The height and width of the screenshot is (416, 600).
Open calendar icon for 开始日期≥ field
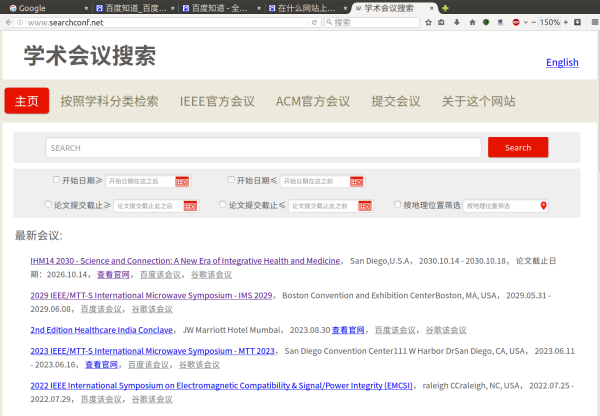tap(182, 181)
